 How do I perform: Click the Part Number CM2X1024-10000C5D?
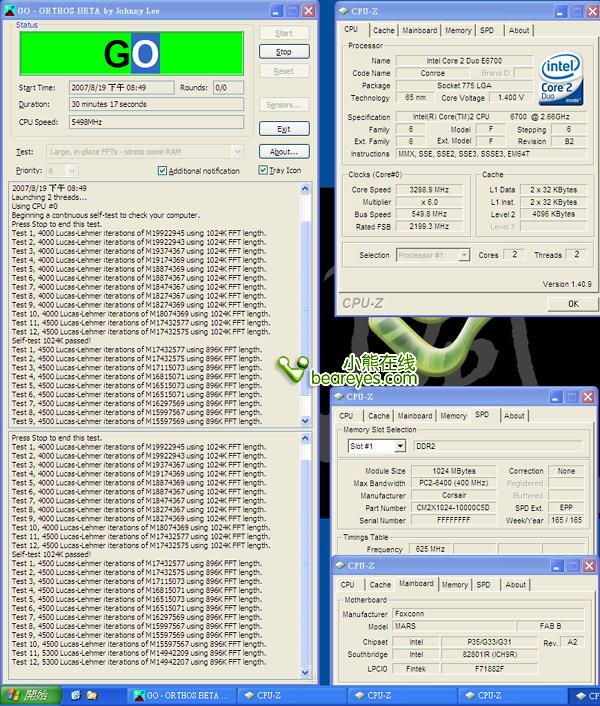coord(453,508)
